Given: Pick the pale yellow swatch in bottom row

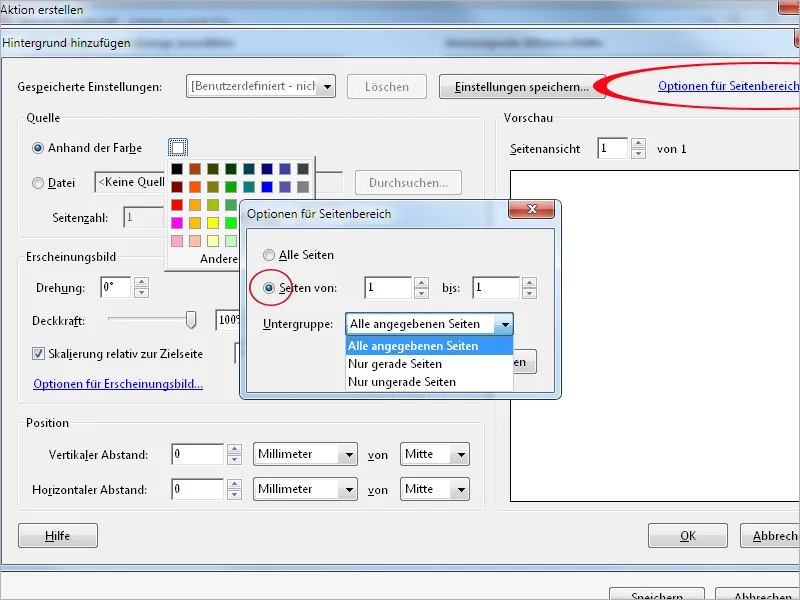Looking at the screenshot, I should click(x=213, y=240).
